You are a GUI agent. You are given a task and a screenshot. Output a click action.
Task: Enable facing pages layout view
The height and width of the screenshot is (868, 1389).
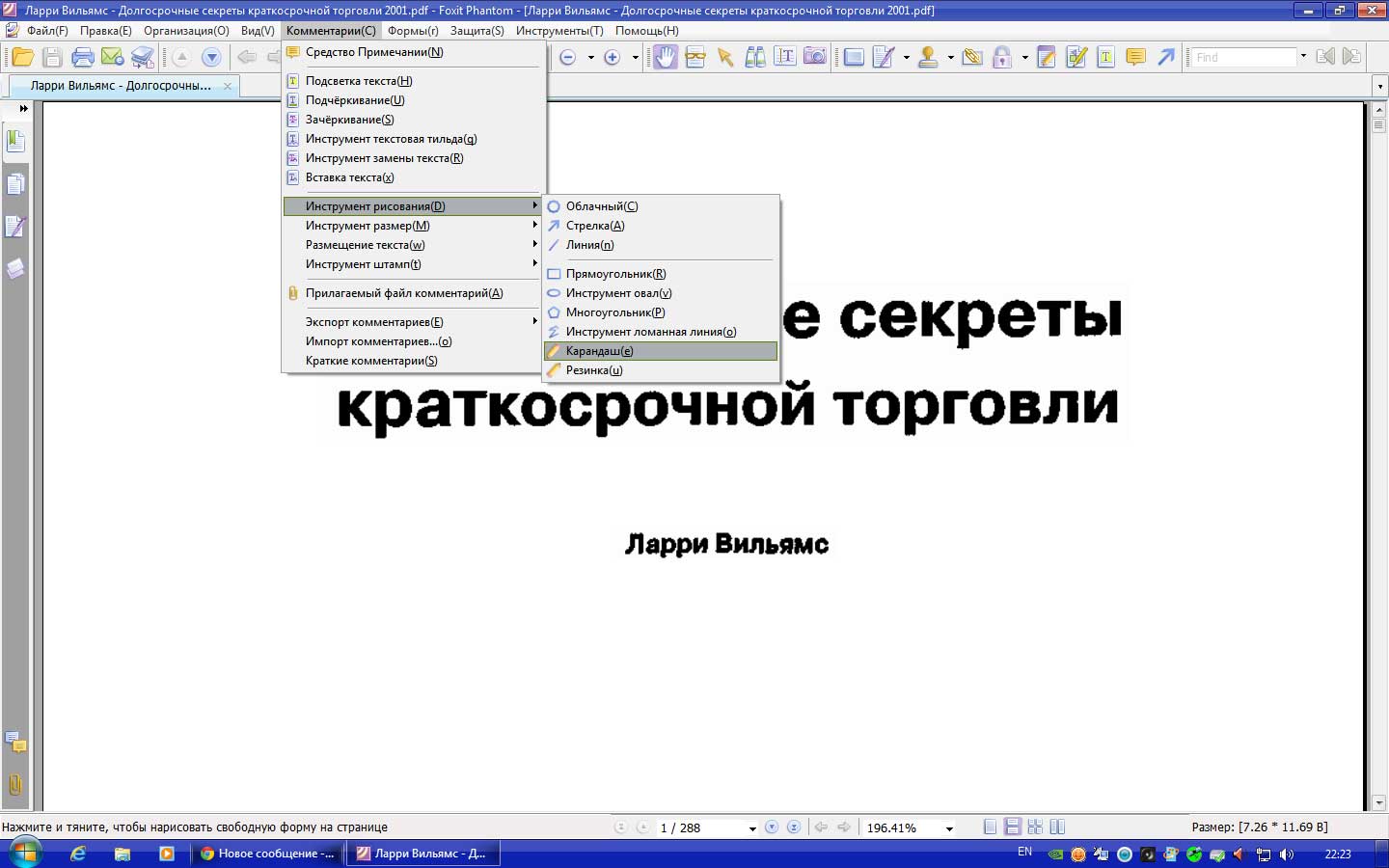[1057, 827]
